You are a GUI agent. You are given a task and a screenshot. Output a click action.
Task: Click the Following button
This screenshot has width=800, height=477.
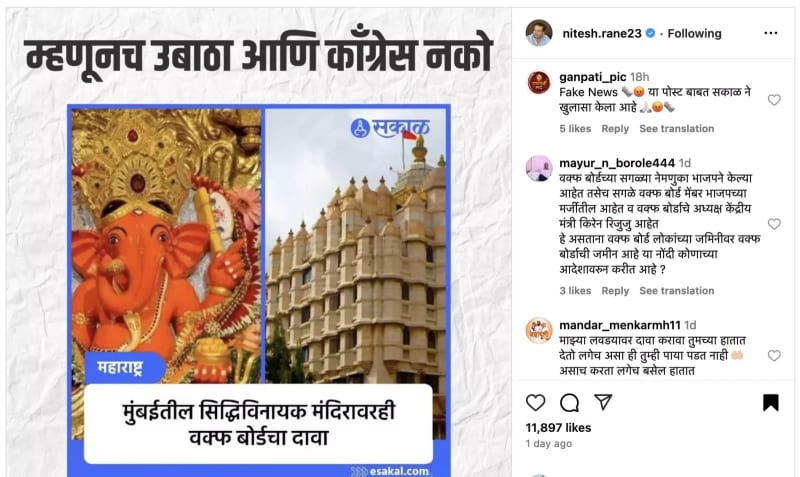[x=694, y=34]
